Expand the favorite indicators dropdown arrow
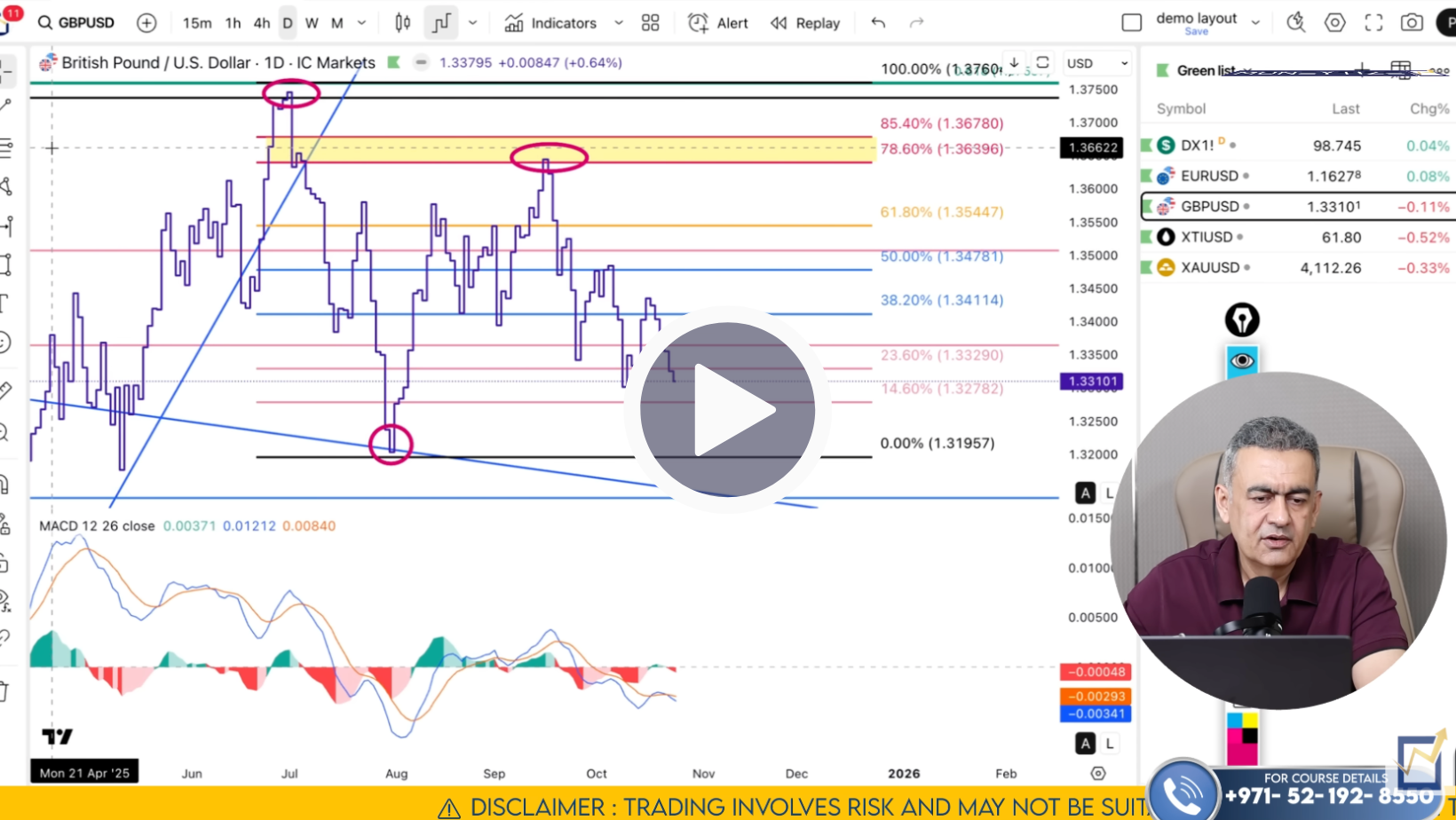1456x820 pixels. click(x=619, y=23)
